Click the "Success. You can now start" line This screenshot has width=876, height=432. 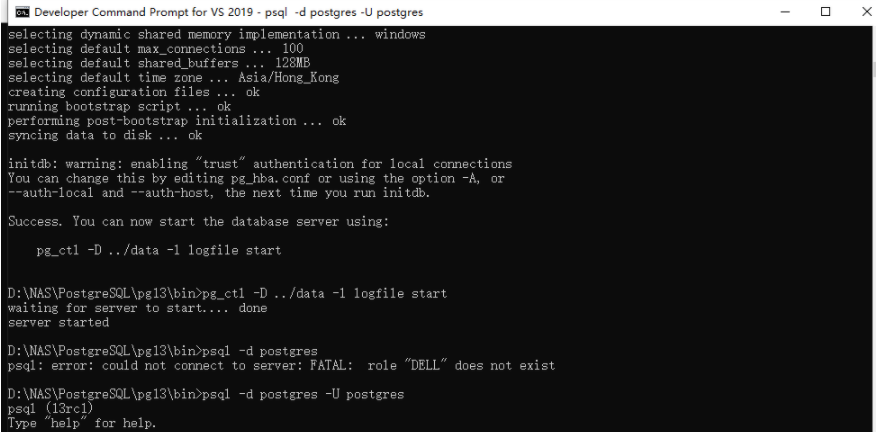coord(198,221)
